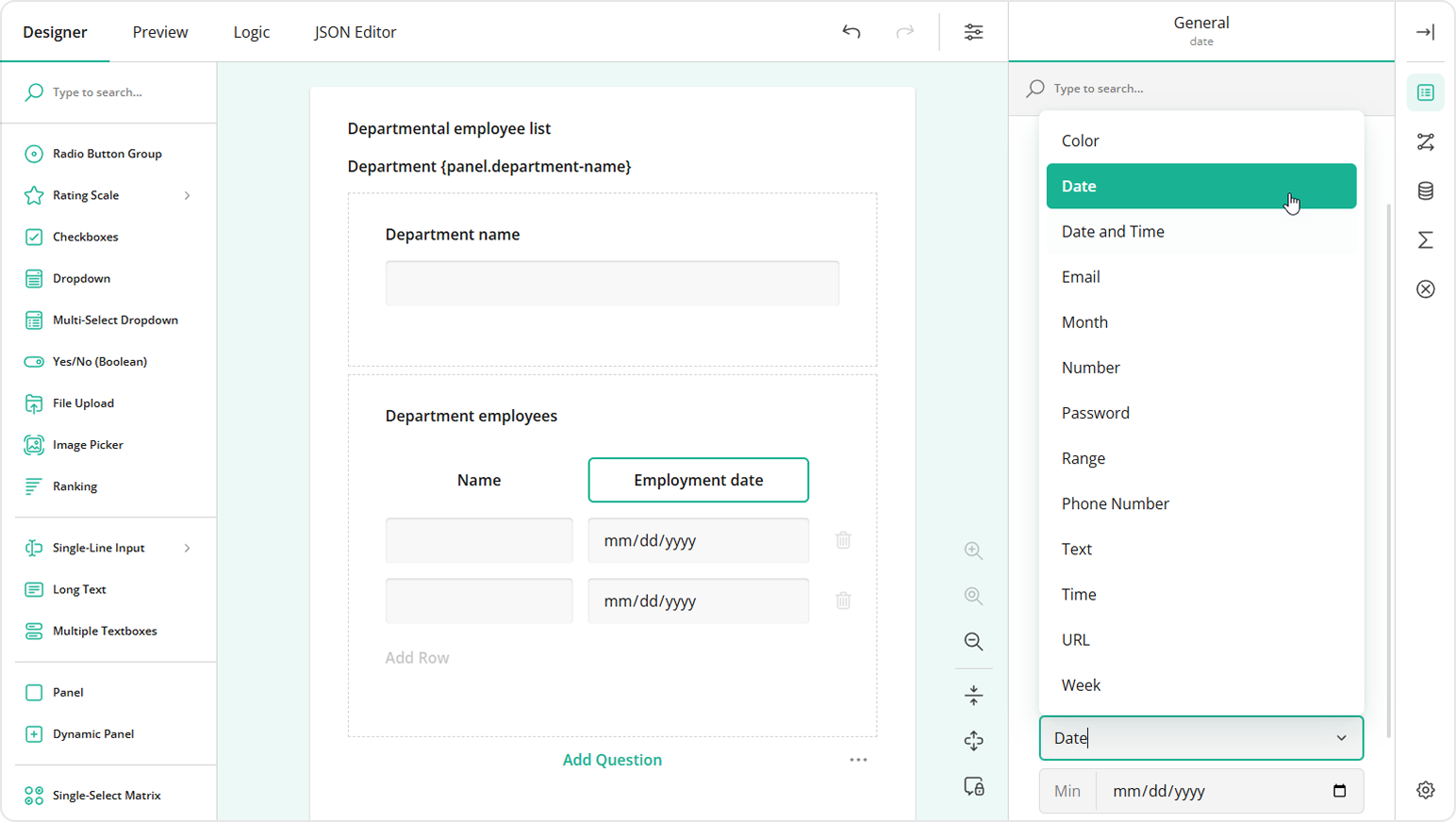This screenshot has width=1456, height=822.
Task: Open the JSON Editor tab
Action: pos(355,31)
